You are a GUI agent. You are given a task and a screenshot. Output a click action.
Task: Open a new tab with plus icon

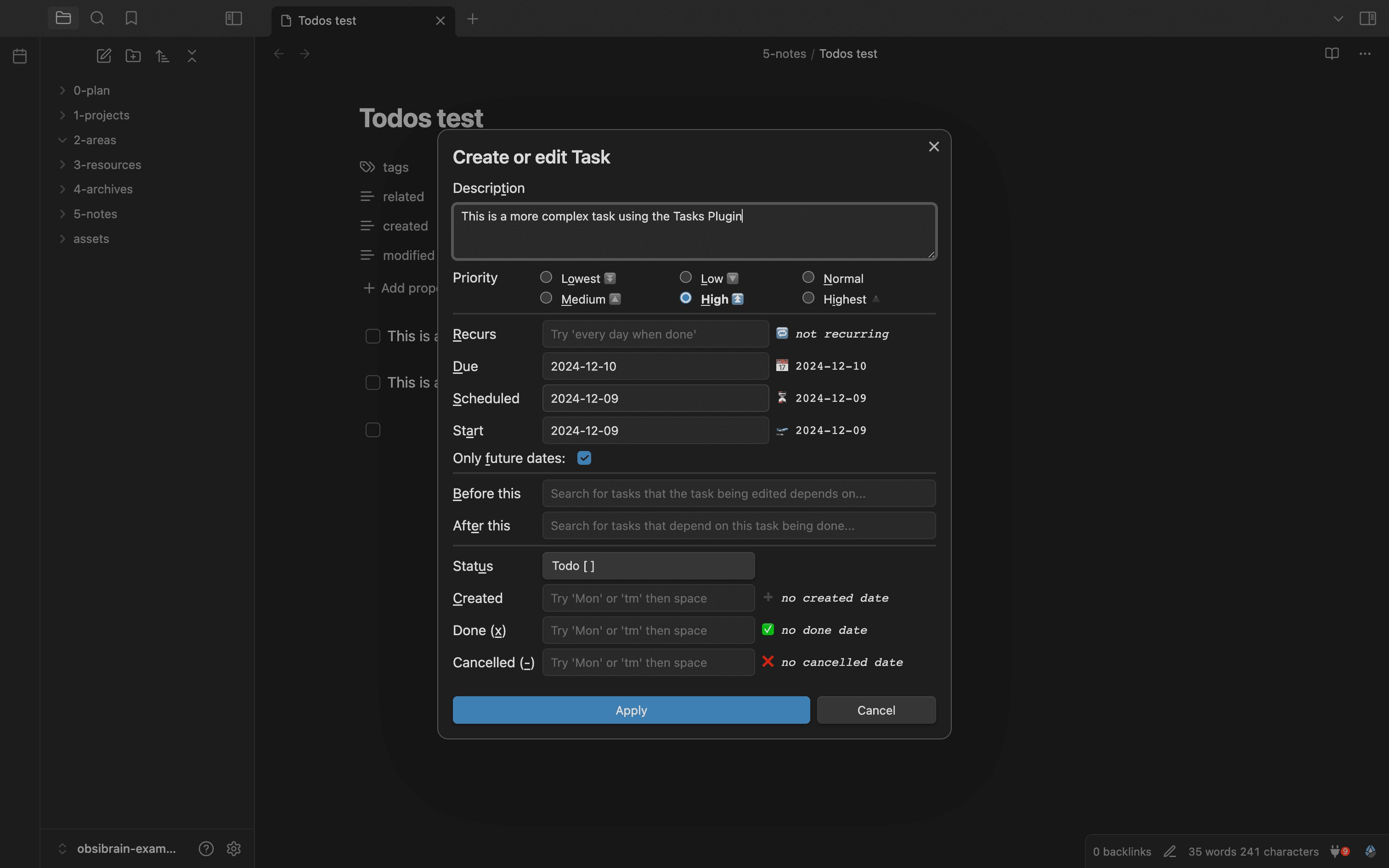[472, 19]
